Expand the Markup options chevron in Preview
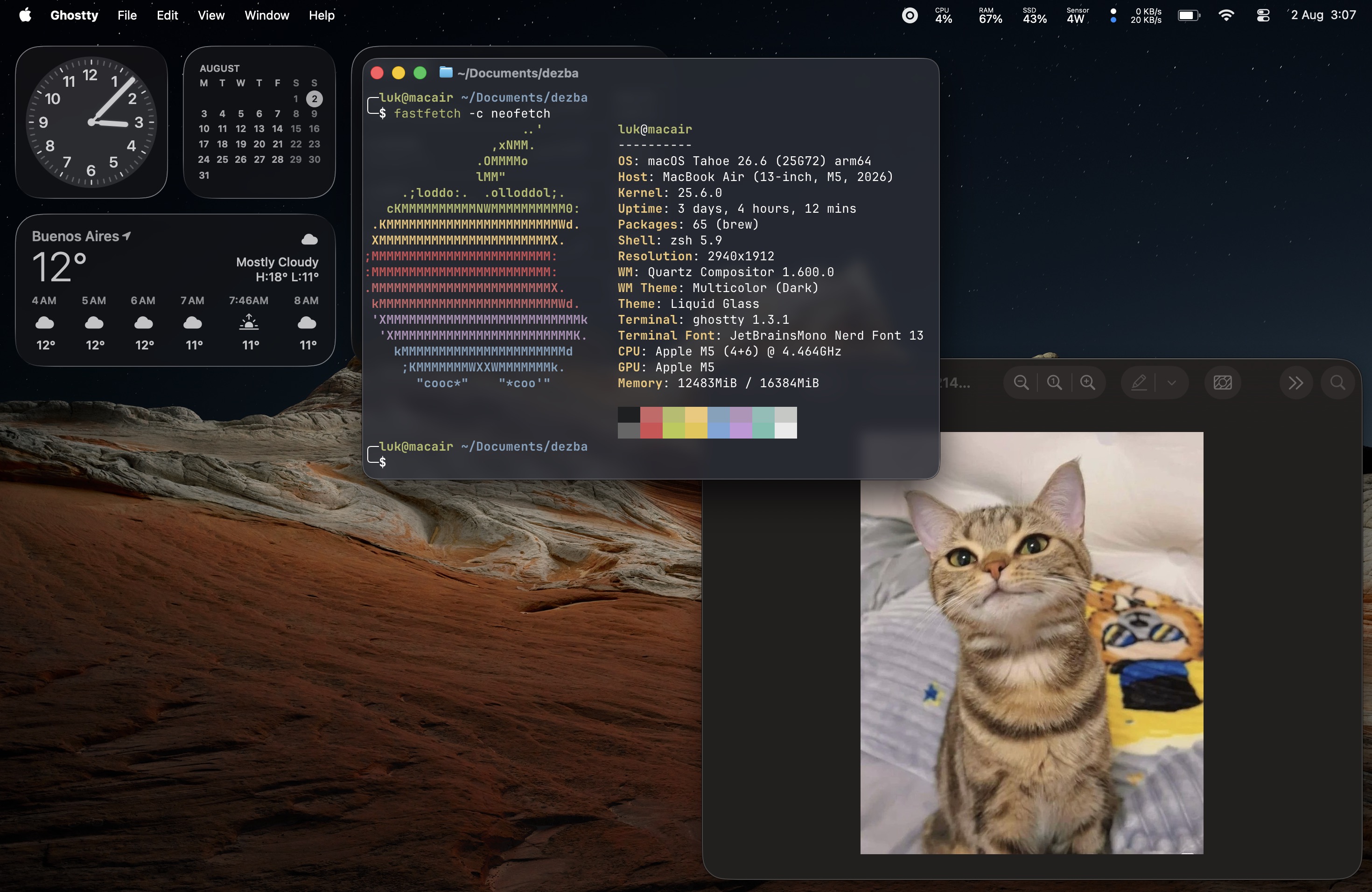1372x892 pixels. (1171, 383)
